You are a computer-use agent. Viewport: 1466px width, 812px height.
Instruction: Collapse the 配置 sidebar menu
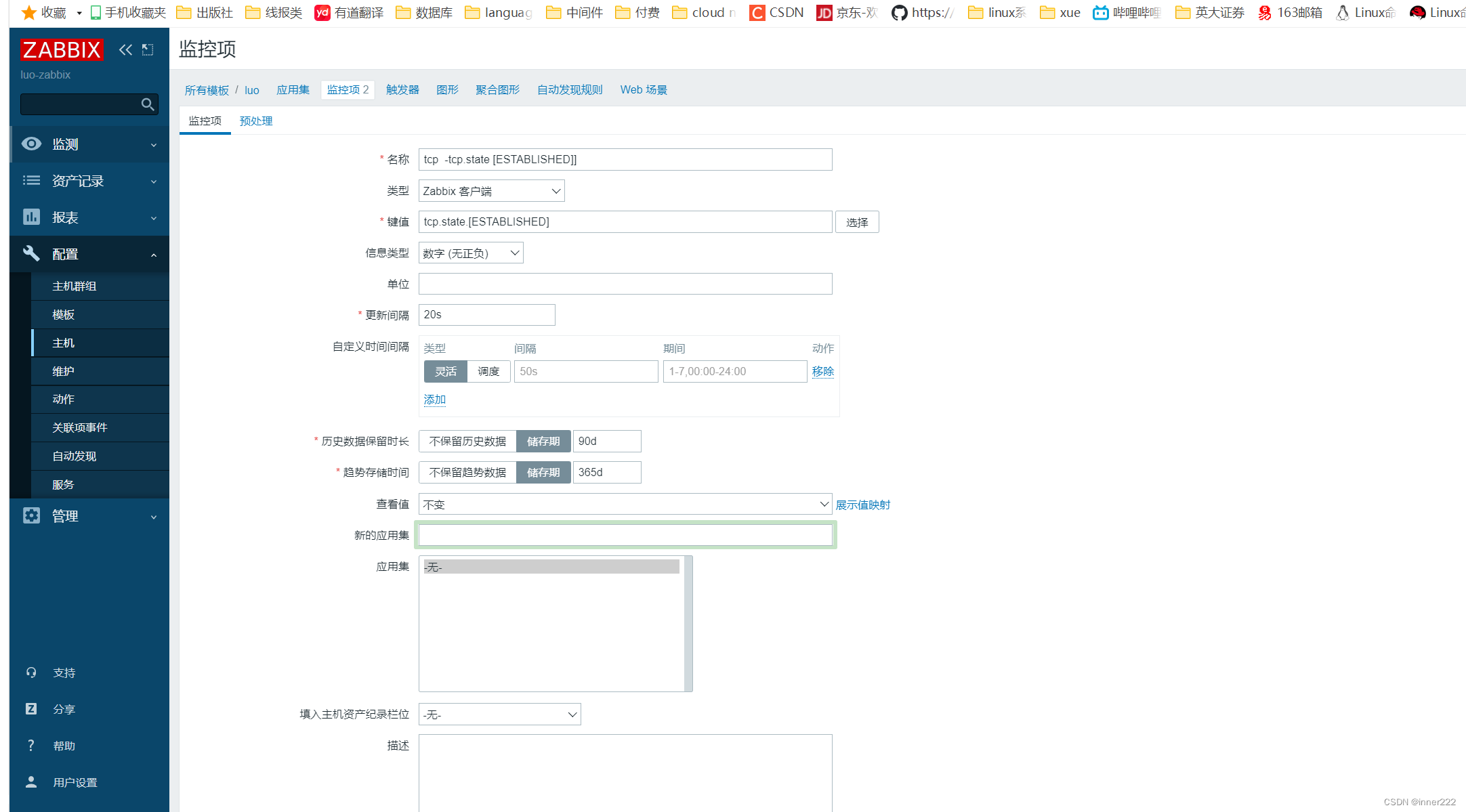pos(89,254)
